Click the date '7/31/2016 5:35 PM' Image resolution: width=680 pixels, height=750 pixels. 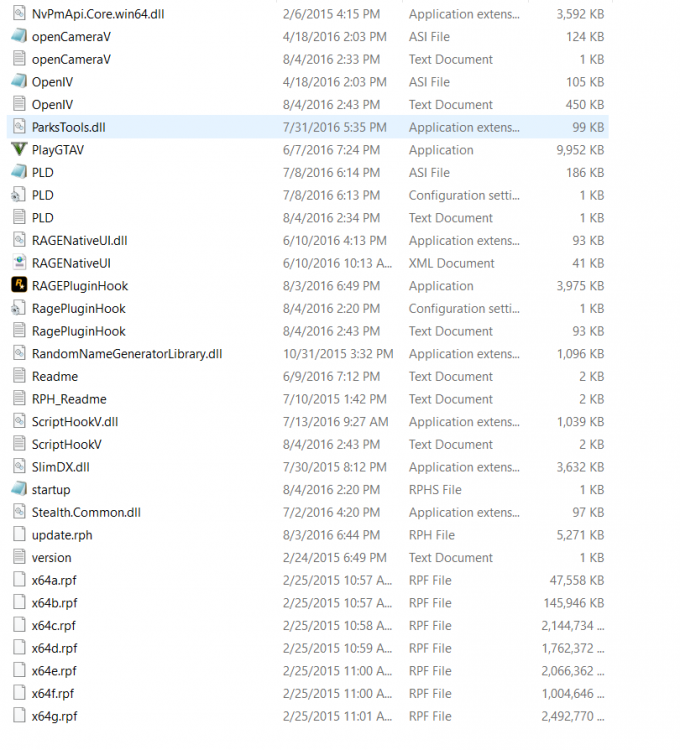click(x=334, y=128)
